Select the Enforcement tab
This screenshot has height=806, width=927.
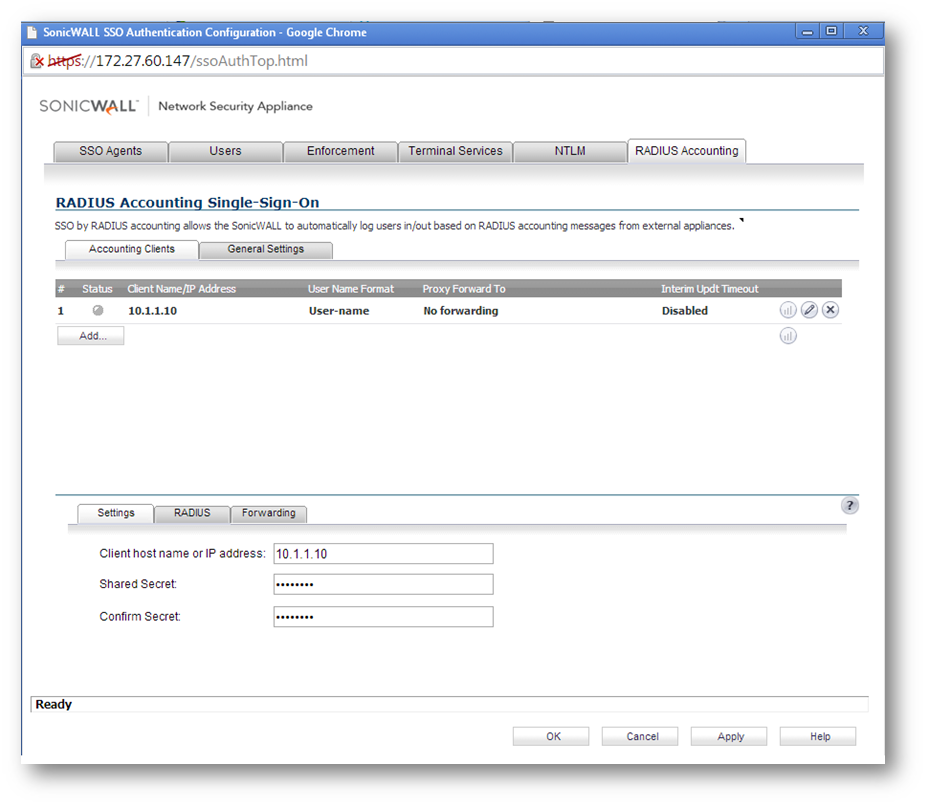click(340, 152)
